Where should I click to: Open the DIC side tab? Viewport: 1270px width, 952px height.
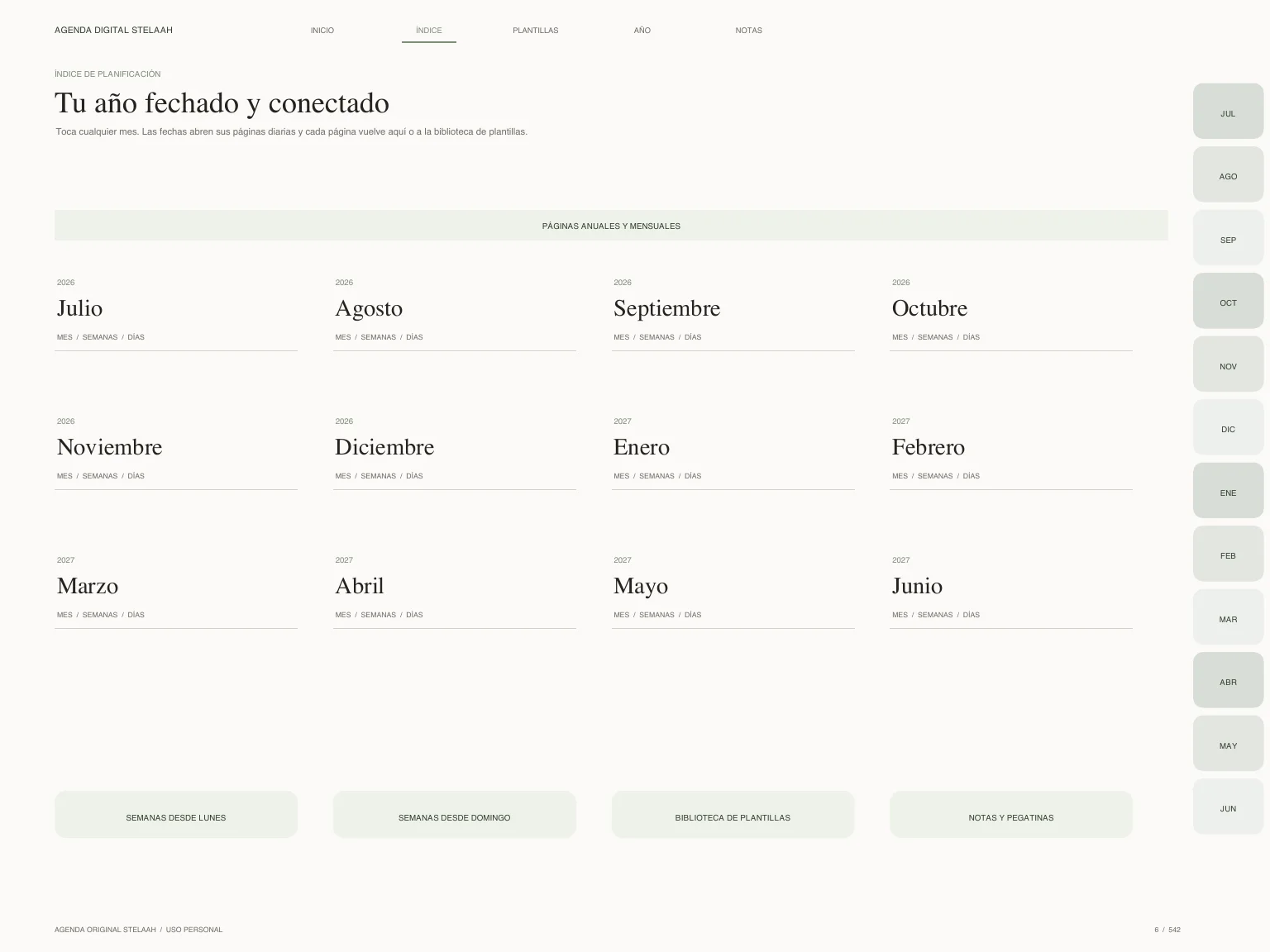pyautogui.click(x=1228, y=427)
